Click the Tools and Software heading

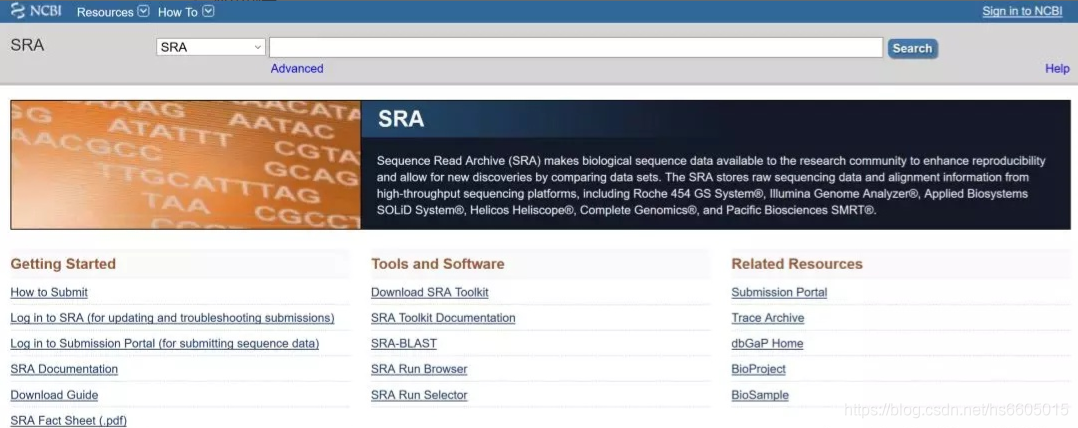[x=437, y=264]
